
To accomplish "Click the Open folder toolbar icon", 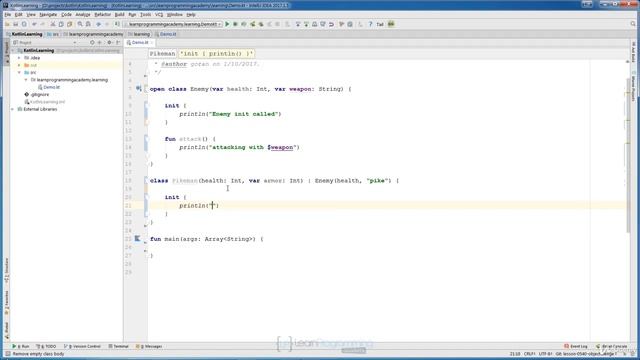I will pos(8,24).
